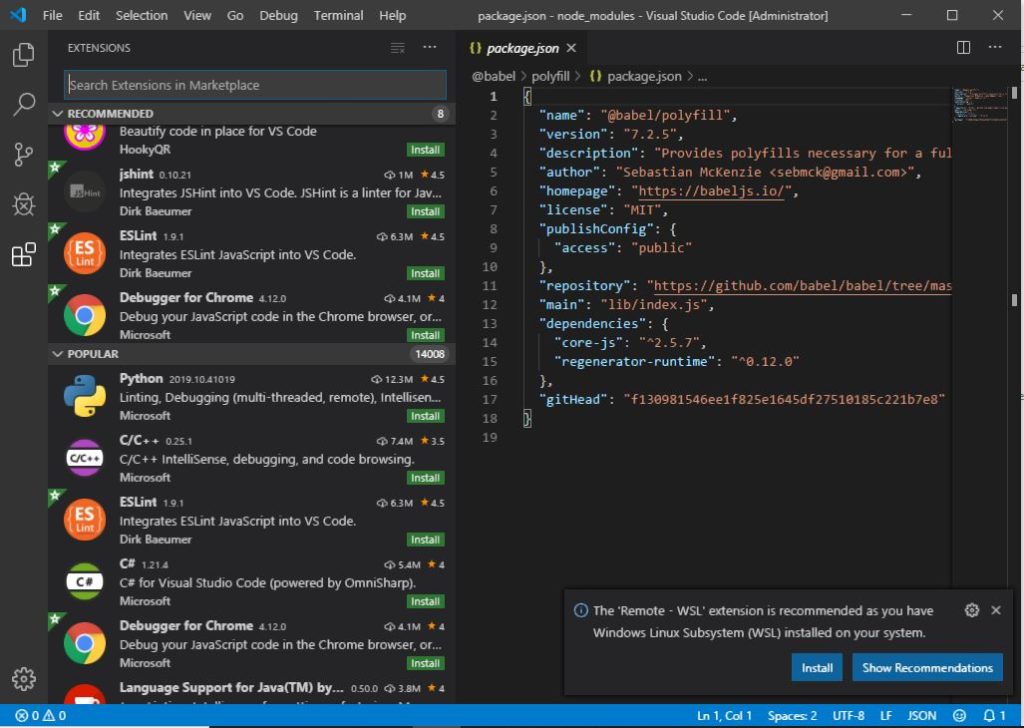The height and width of the screenshot is (728, 1024).
Task: Click RECOMMENDED count badge 8
Action: [x=440, y=114]
